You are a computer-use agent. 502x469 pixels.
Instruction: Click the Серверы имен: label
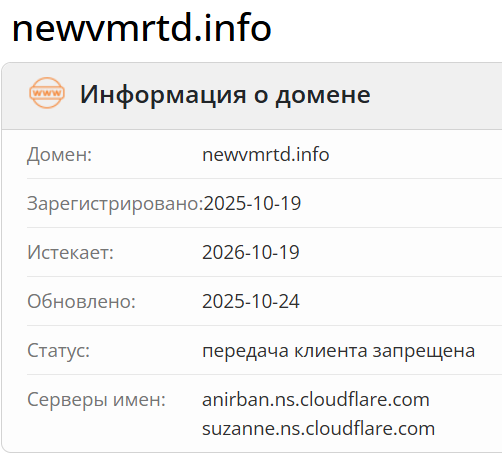tap(96, 400)
